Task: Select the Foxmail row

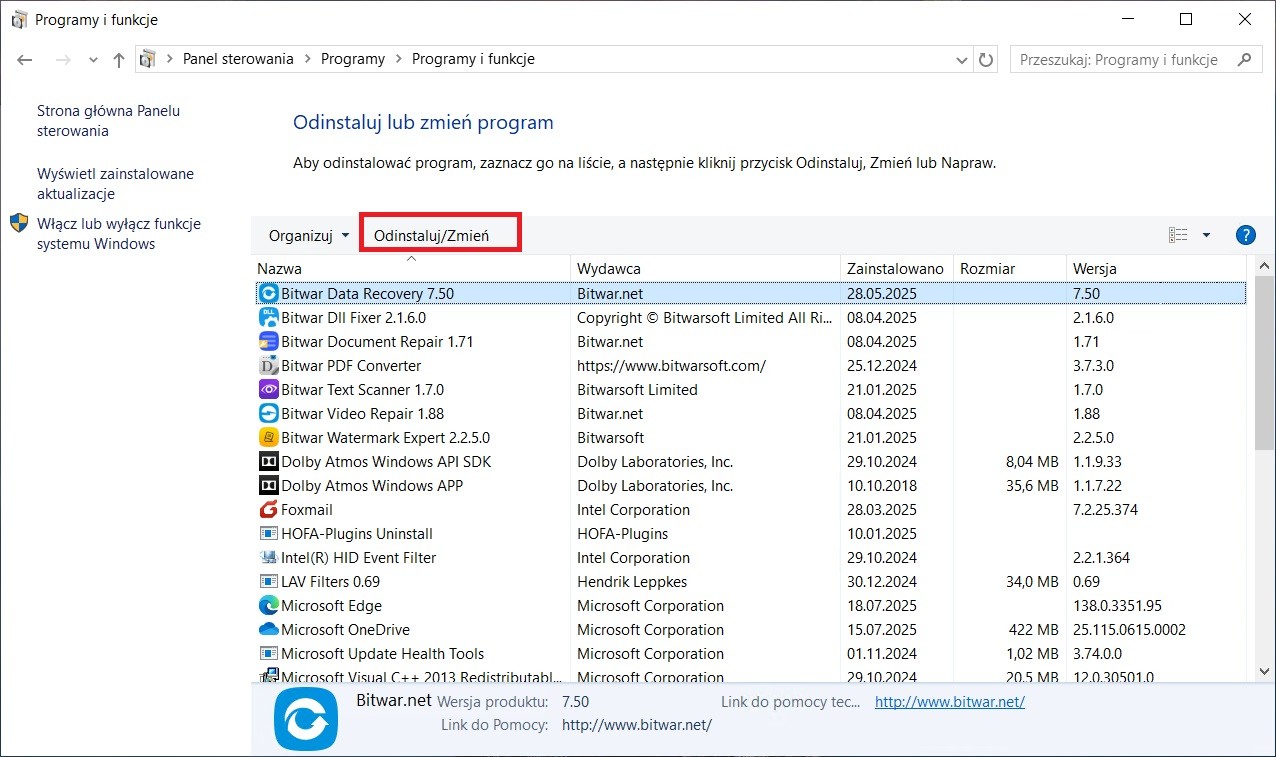Action: click(751, 509)
